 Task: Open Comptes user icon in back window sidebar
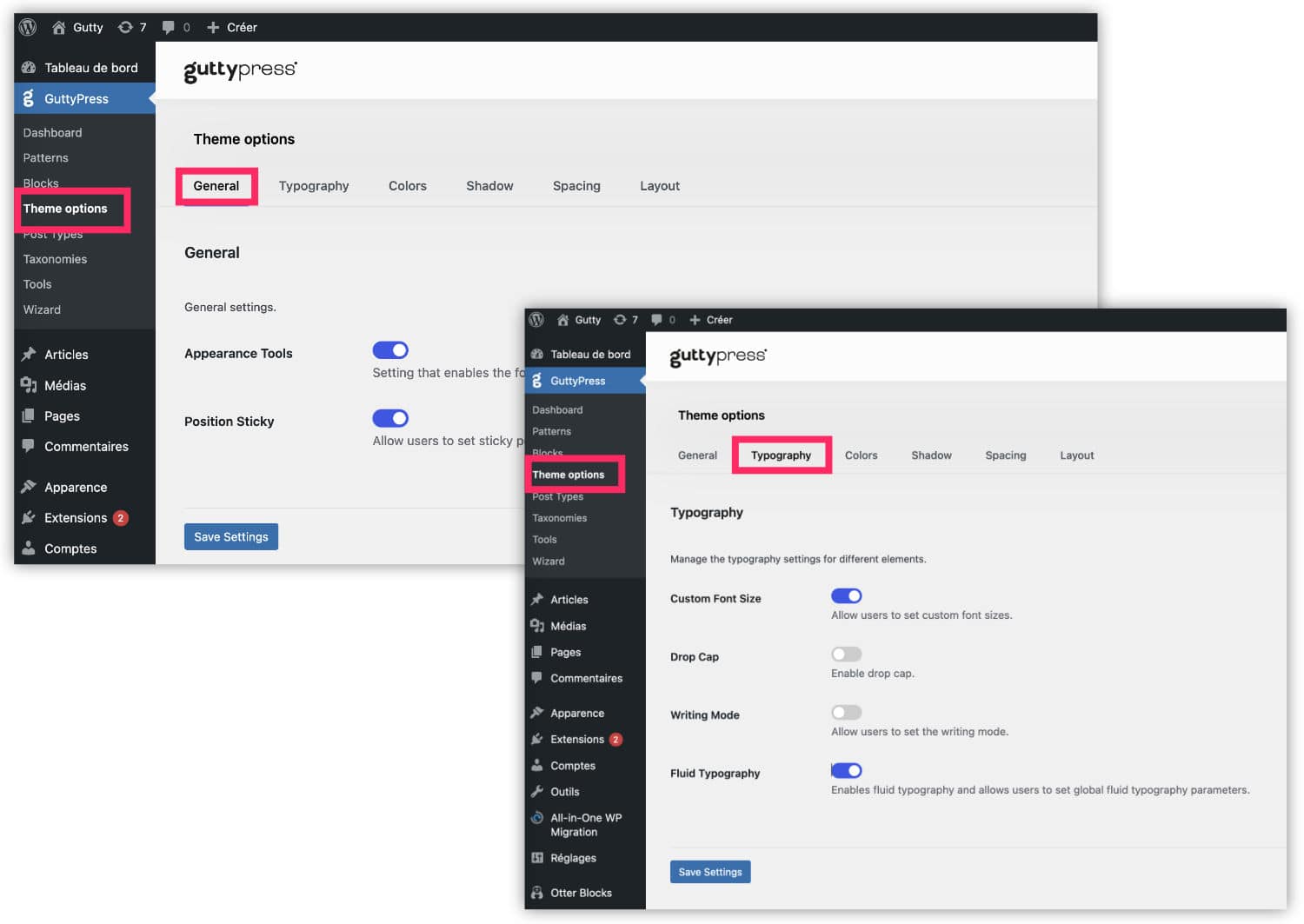29,548
